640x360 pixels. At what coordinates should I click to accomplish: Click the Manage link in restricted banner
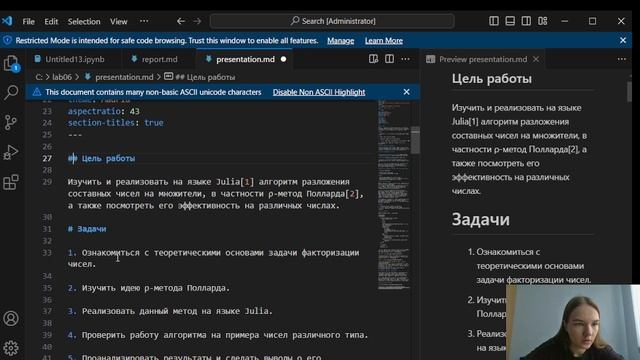(340, 41)
